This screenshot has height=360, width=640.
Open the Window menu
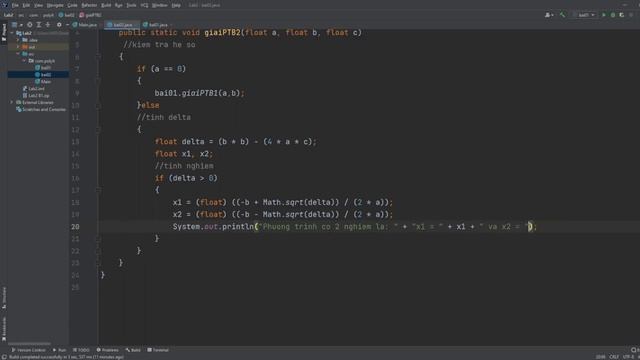(x=160, y=5)
